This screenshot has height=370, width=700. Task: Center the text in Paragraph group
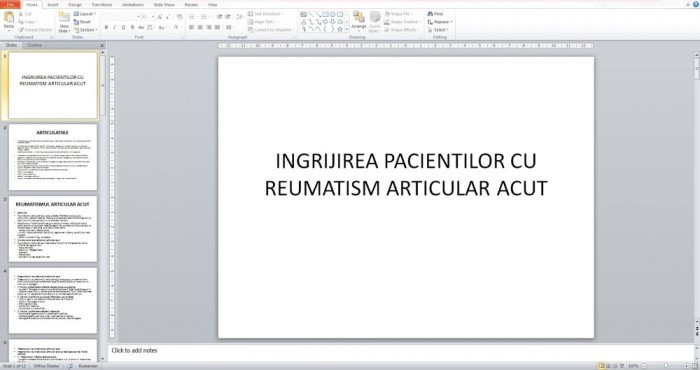click(x=200, y=27)
